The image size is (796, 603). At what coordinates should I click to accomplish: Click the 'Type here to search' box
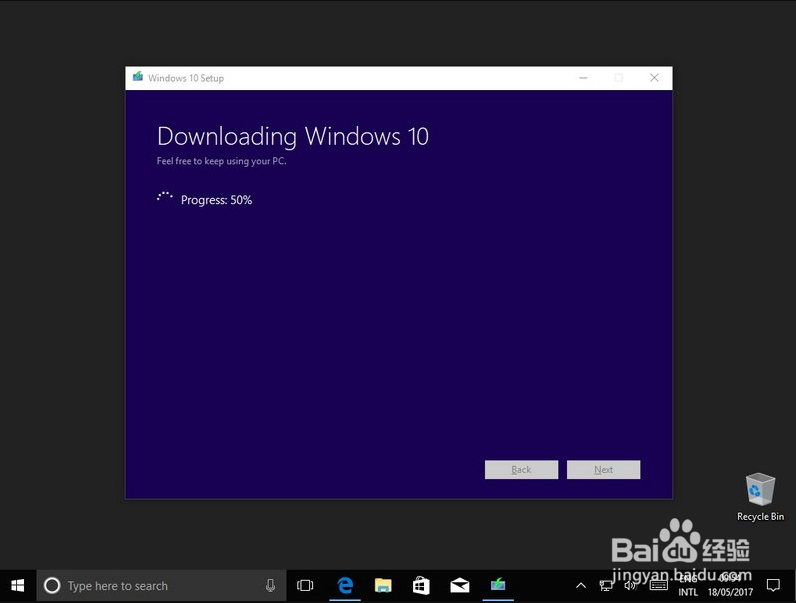coord(161,586)
